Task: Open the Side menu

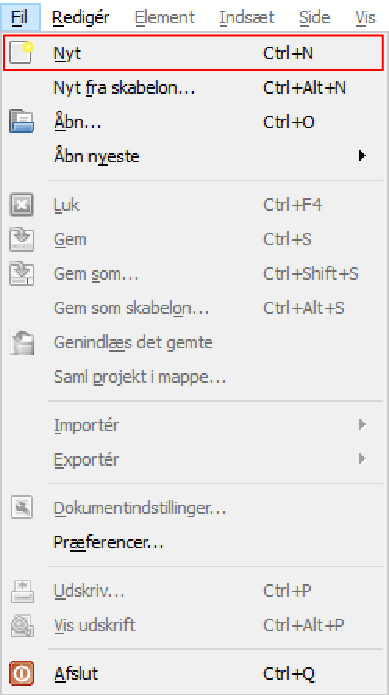Action: [314, 17]
